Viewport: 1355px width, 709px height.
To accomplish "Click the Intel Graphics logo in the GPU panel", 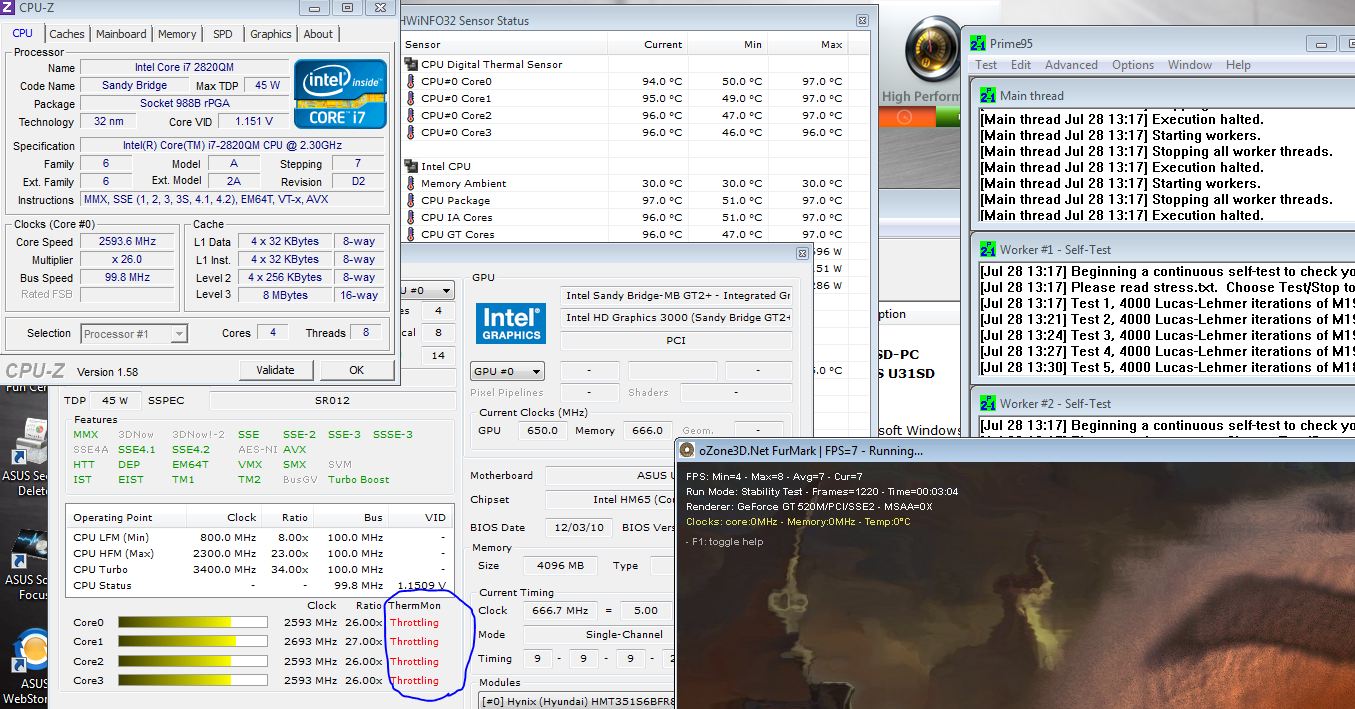I will (x=510, y=322).
